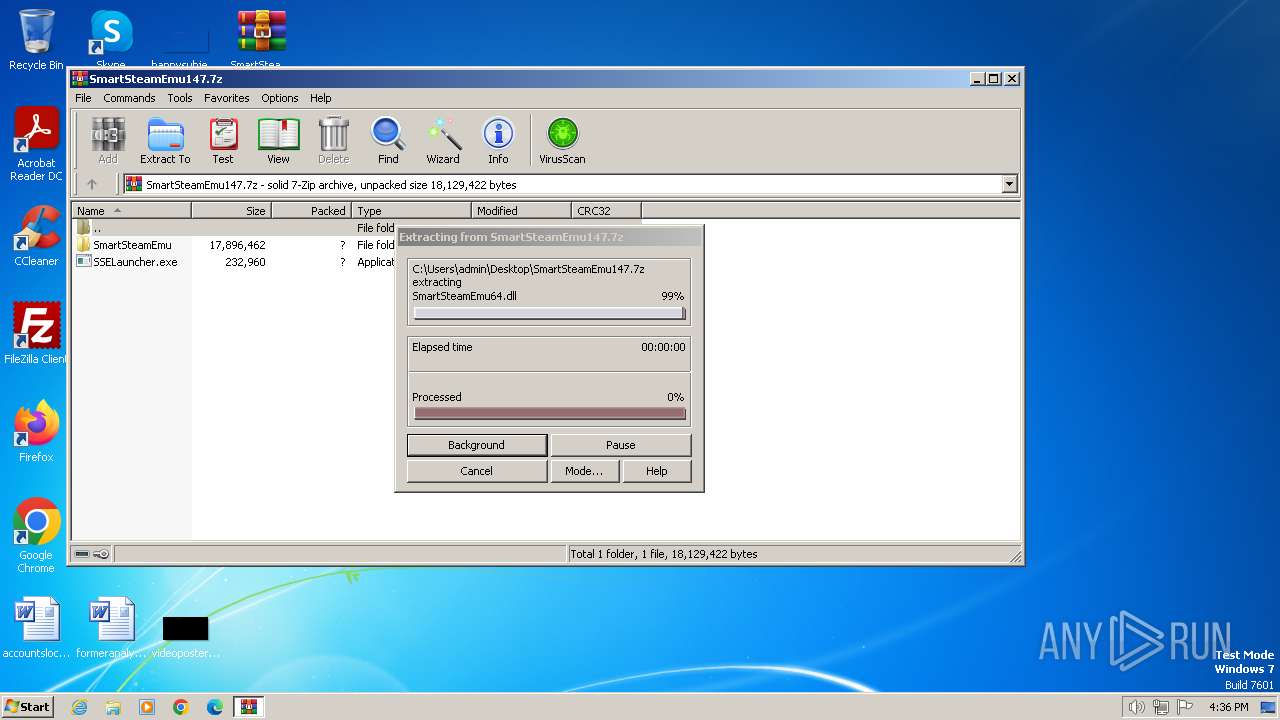Click Media Player icon in taskbar
This screenshot has height=720, width=1280.
click(x=147, y=707)
